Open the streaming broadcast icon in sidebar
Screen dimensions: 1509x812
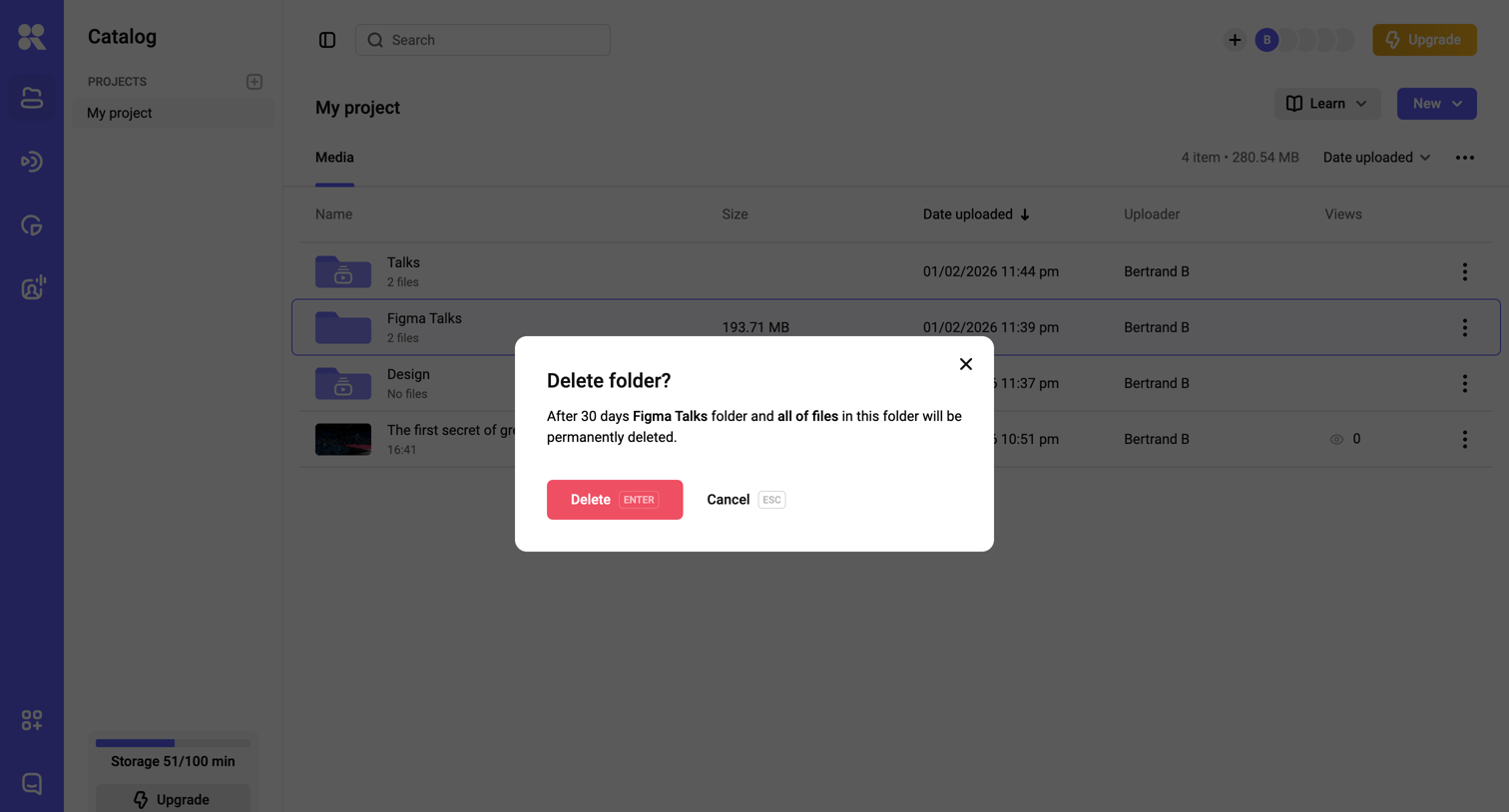pyautogui.click(x=32, y=162)
